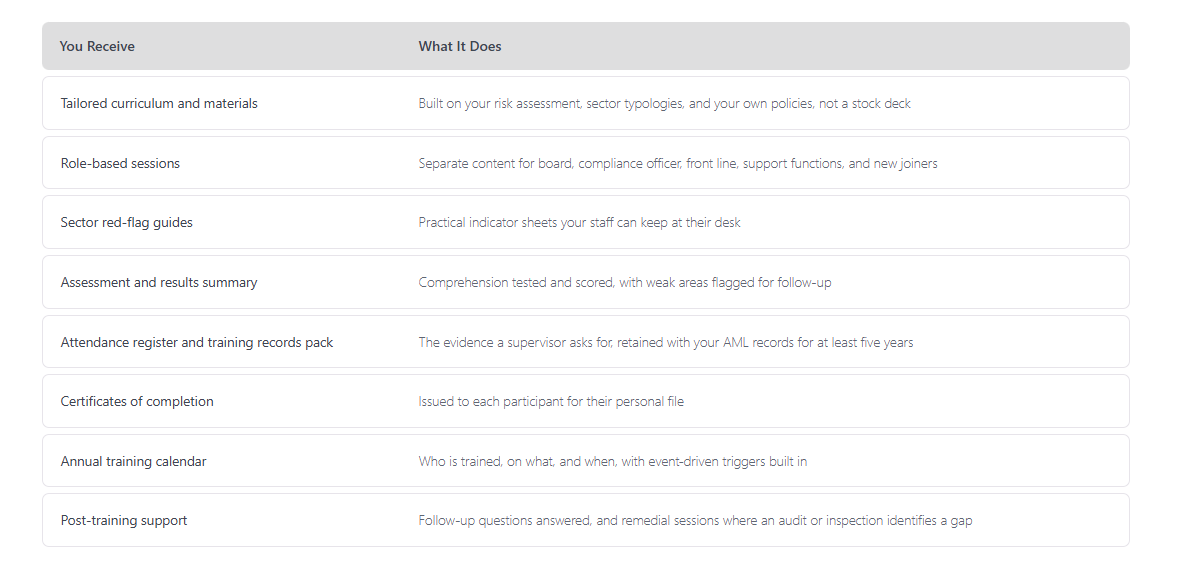The height and width of the screenshot is (575, 1180).
Task: Select the 'Annual training calendar' row label
Action: [x=133, y=461]
